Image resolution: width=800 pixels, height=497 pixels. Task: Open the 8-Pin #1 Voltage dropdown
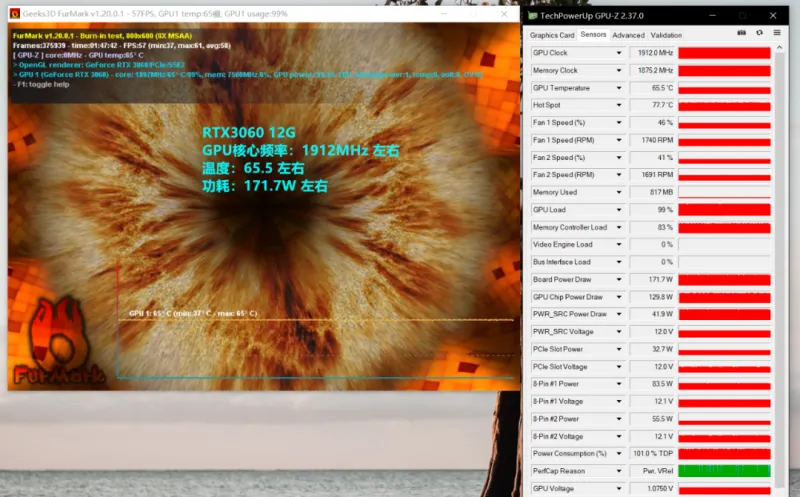pyautogui.click(x=619, y=402)
